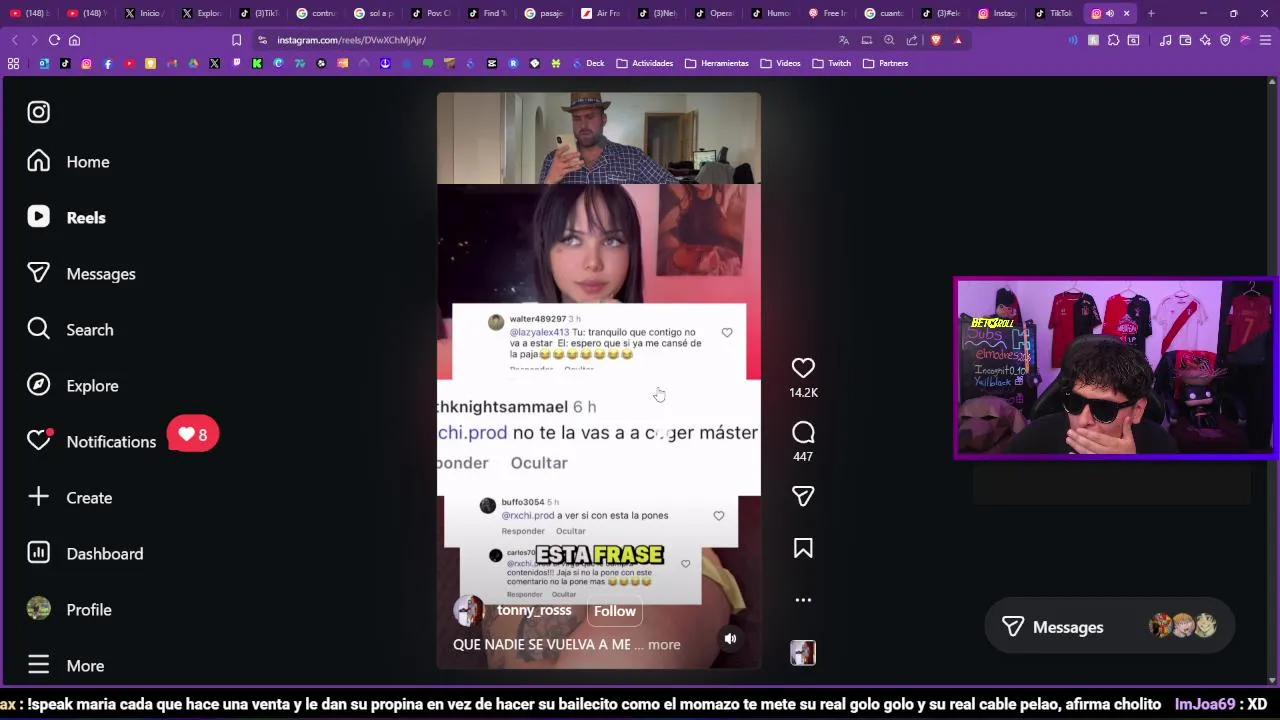Screen dimensions: 1280x720
Task: Click the avatars on the Messages panel
Action: [1183, 626]
